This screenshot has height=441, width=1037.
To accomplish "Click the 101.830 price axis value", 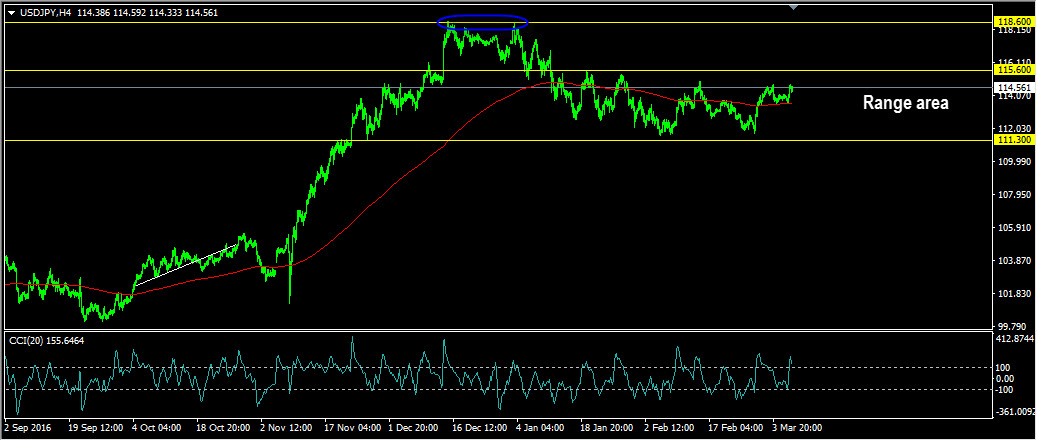I will click(x=1014, y=294).
